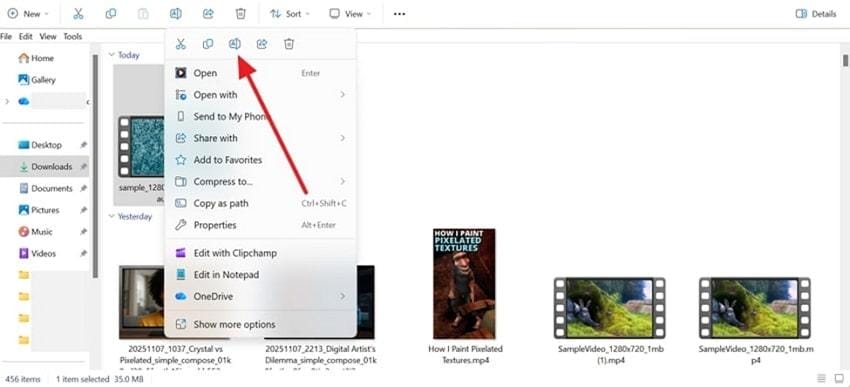Image resolution: width=850 pixels, height=387 pixels.
Task: Open the Documents quick access folder
Action: pos(46,188)
